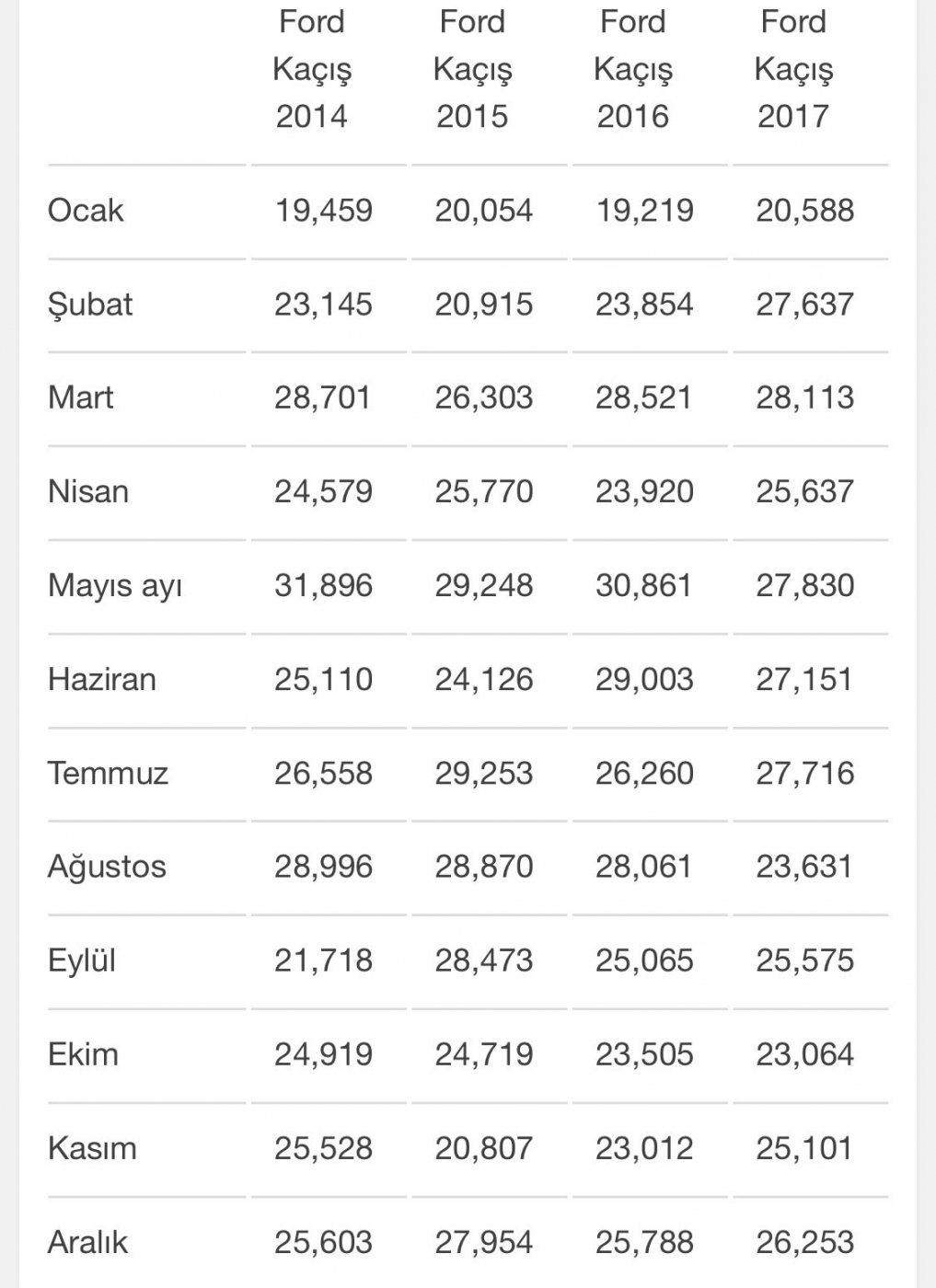Click the Ağustos row label
Image resolution: width=936 pixels, height=1288 pixels.
pyautogui.click(x=107, y=868)
